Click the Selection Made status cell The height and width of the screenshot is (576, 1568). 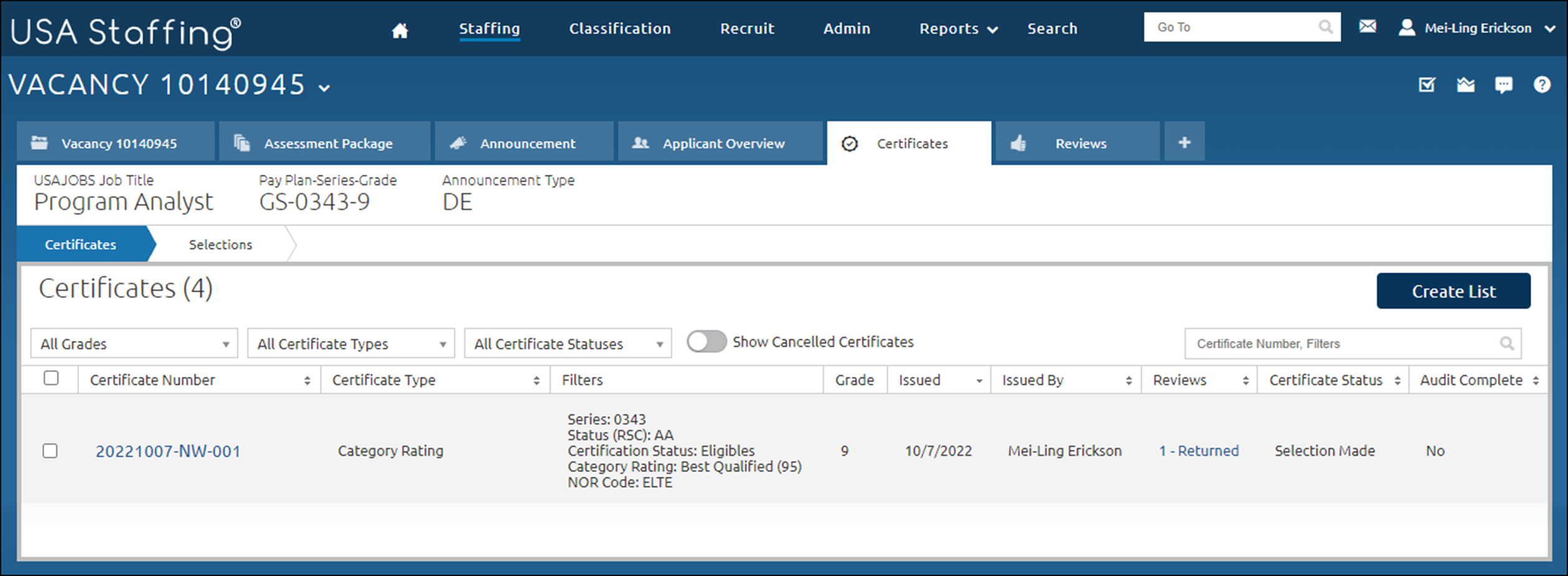click(x=1325, y=450)
